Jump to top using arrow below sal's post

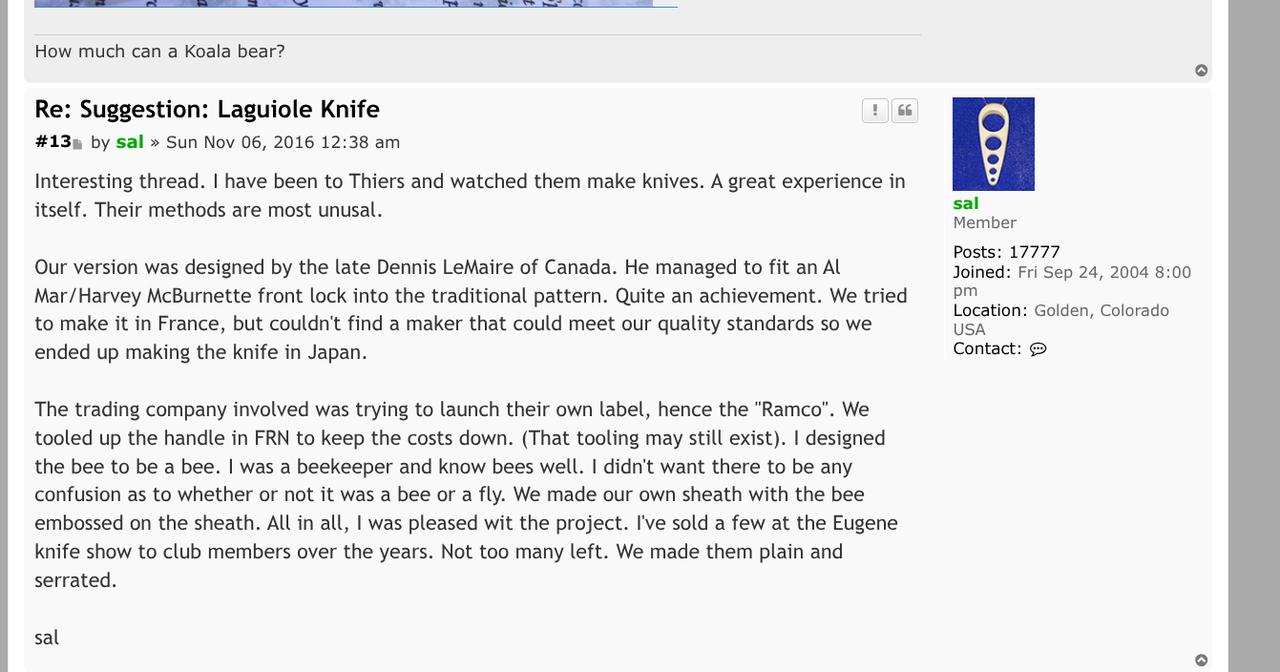pos(1201,660)
